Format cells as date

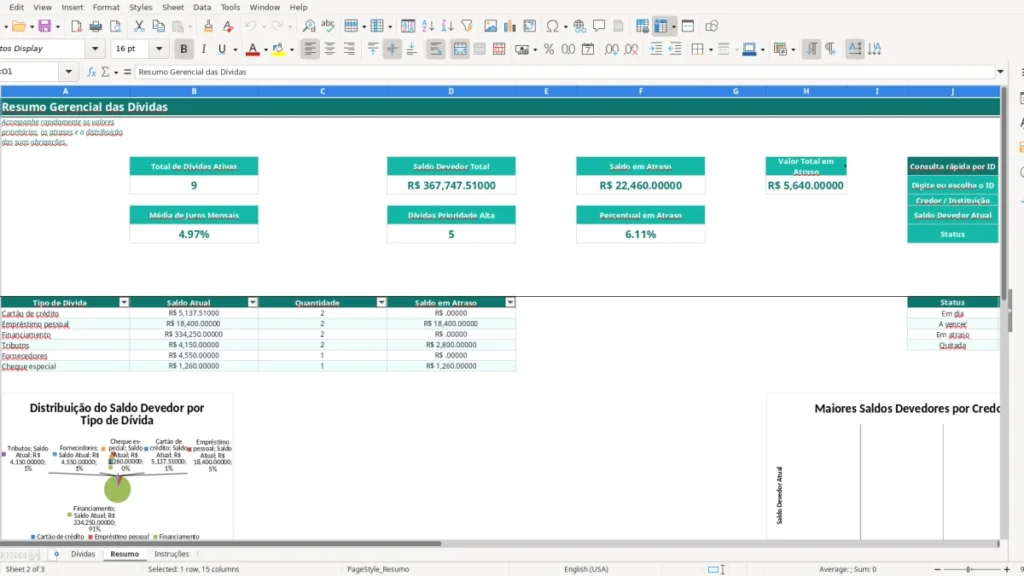pyautogui.click(x=588, y=49)
